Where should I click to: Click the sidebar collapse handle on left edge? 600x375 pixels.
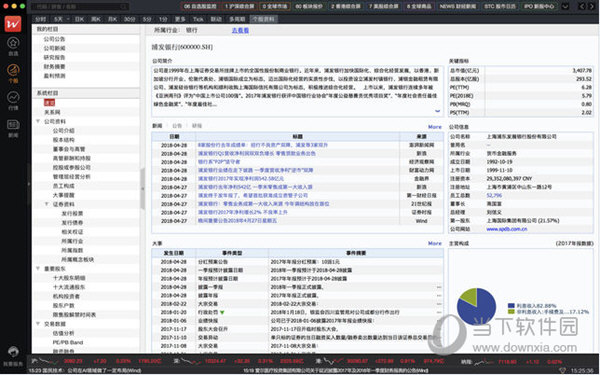pos(29,184)
